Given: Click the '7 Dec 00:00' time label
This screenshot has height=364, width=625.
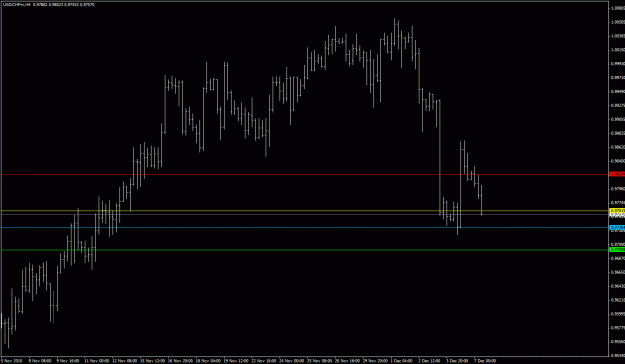Looking at the screenshot, I should (x=485, y=360).
